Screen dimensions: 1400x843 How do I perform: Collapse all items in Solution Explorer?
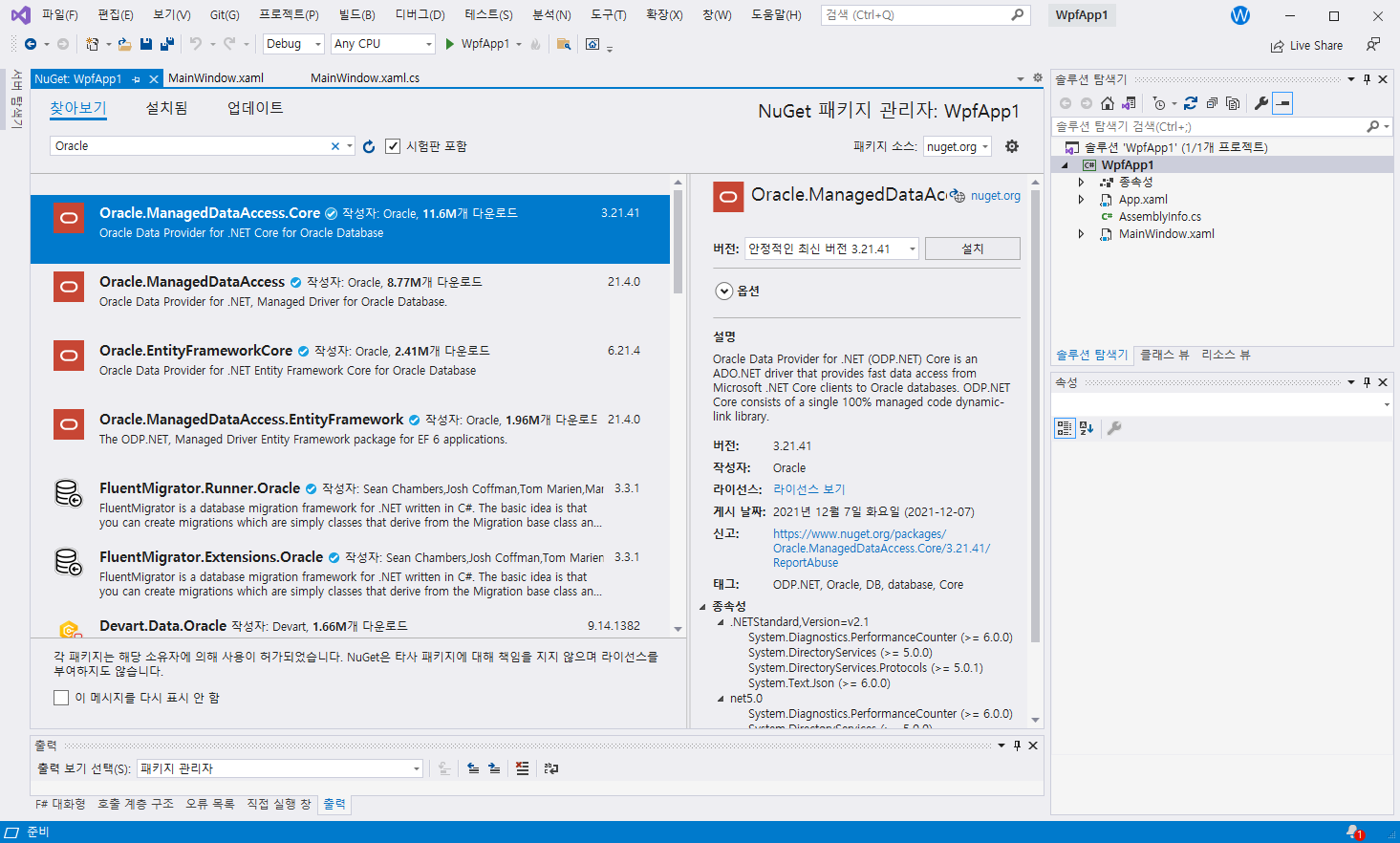point(1212,103)
